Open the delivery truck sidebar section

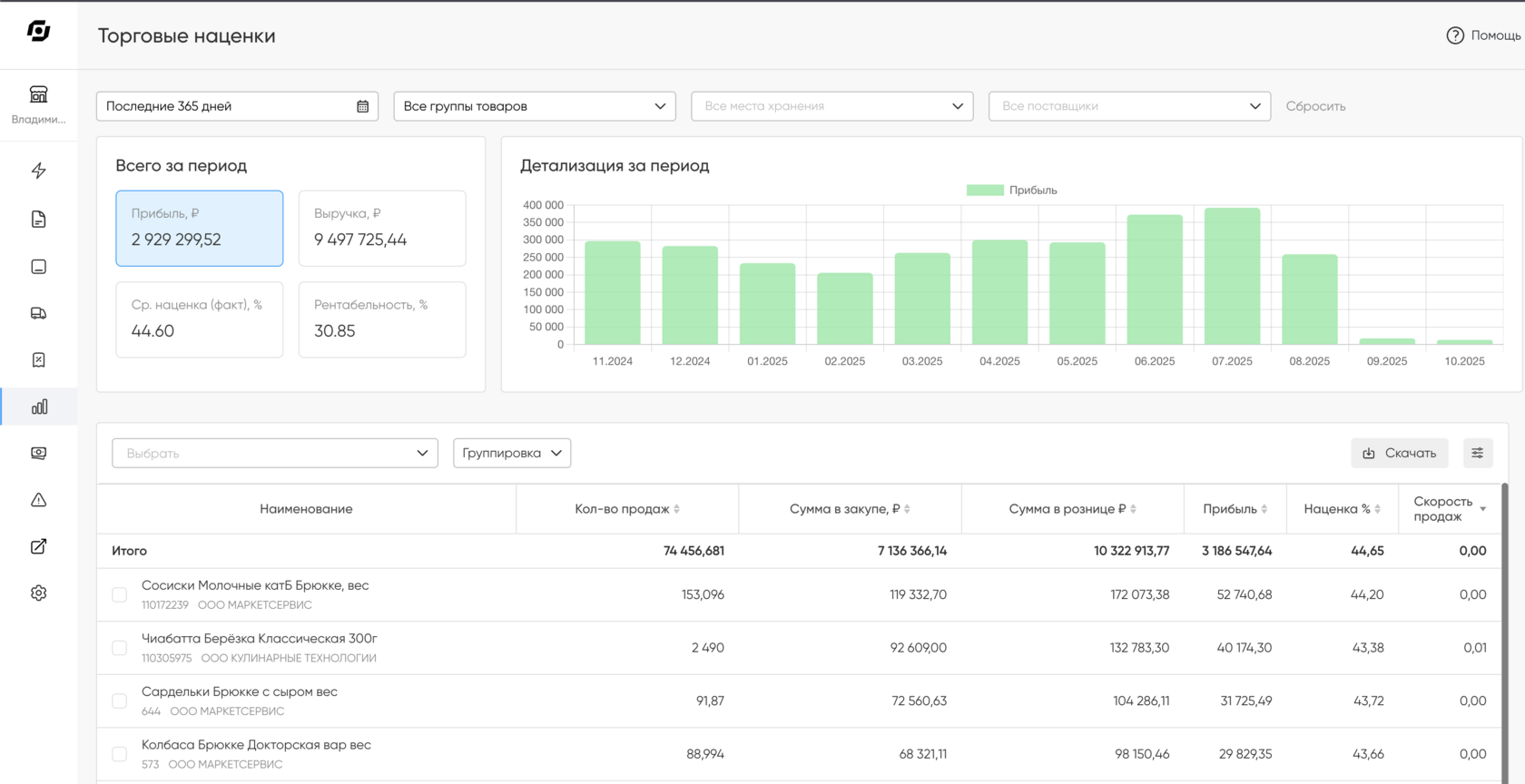click(38, 313)
